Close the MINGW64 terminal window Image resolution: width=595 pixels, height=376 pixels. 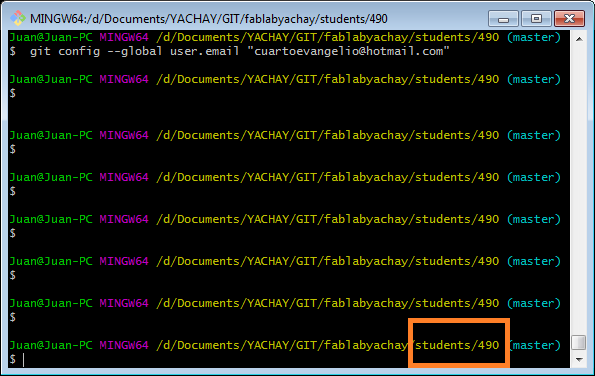(x=569, y=19)
